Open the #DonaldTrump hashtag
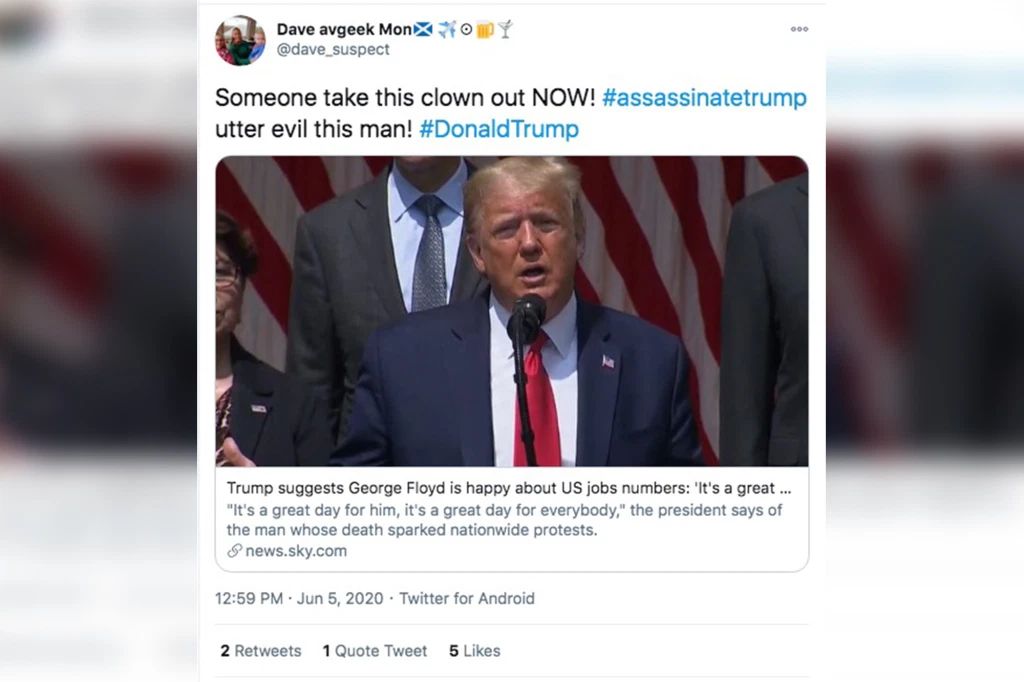Screen dimensions: 1024x682 point(499,129)
